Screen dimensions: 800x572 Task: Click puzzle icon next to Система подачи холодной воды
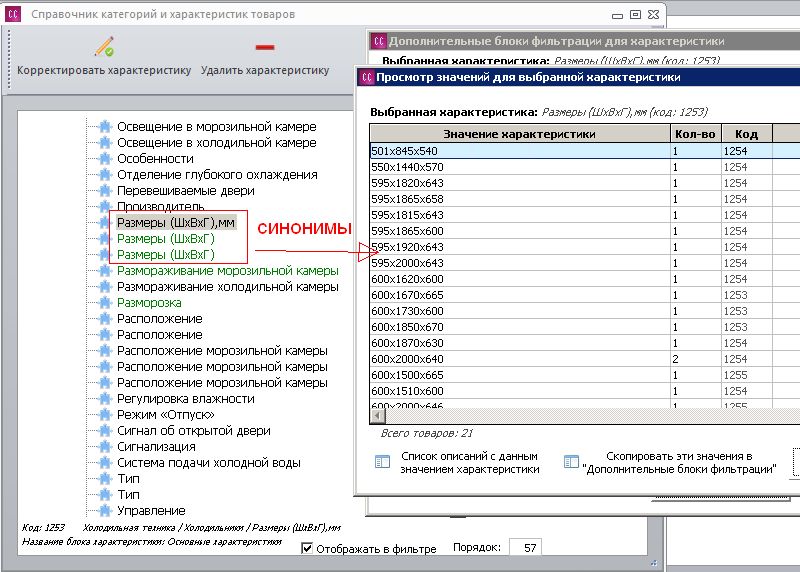(105, 462)
